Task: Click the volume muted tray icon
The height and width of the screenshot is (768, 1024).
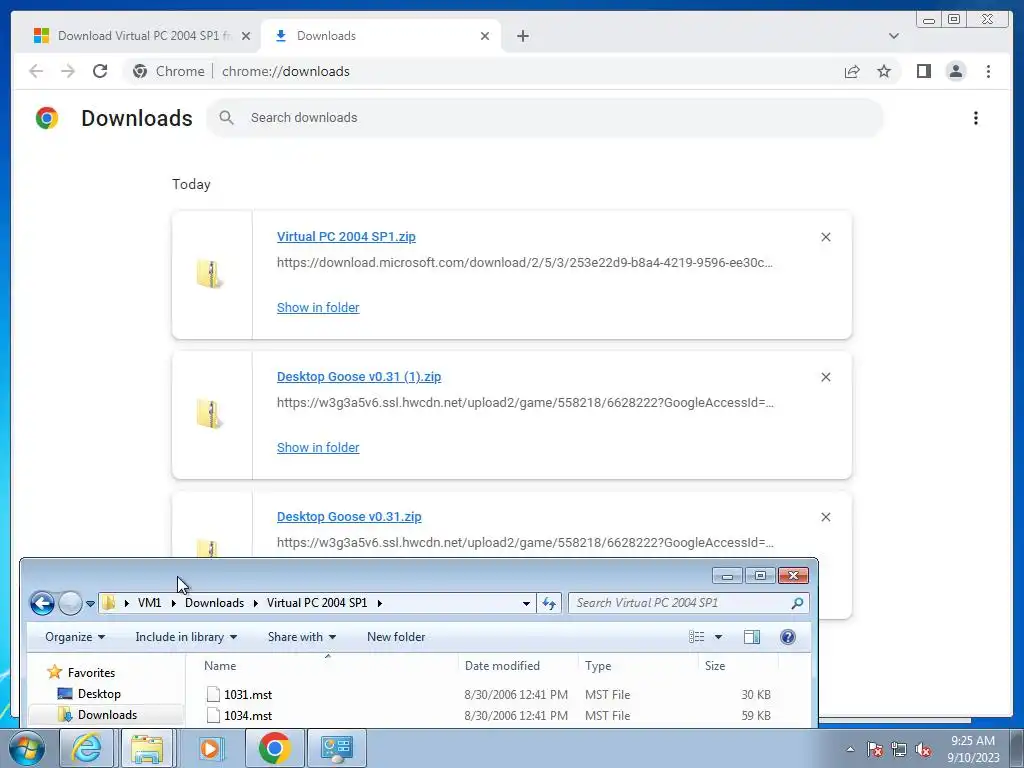Action: 923,750
